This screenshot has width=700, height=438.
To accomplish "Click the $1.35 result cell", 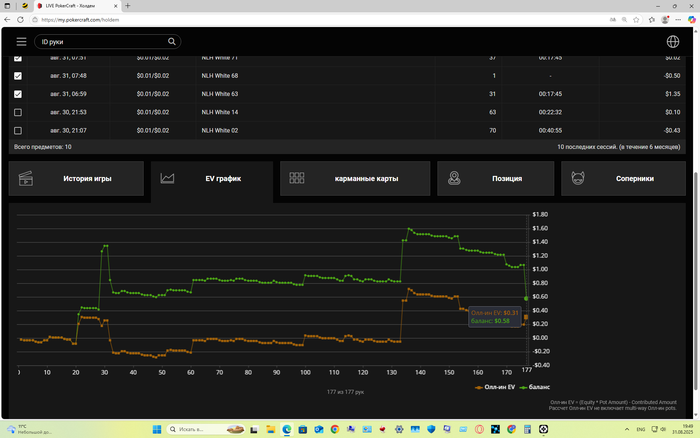I will [673, 94].
